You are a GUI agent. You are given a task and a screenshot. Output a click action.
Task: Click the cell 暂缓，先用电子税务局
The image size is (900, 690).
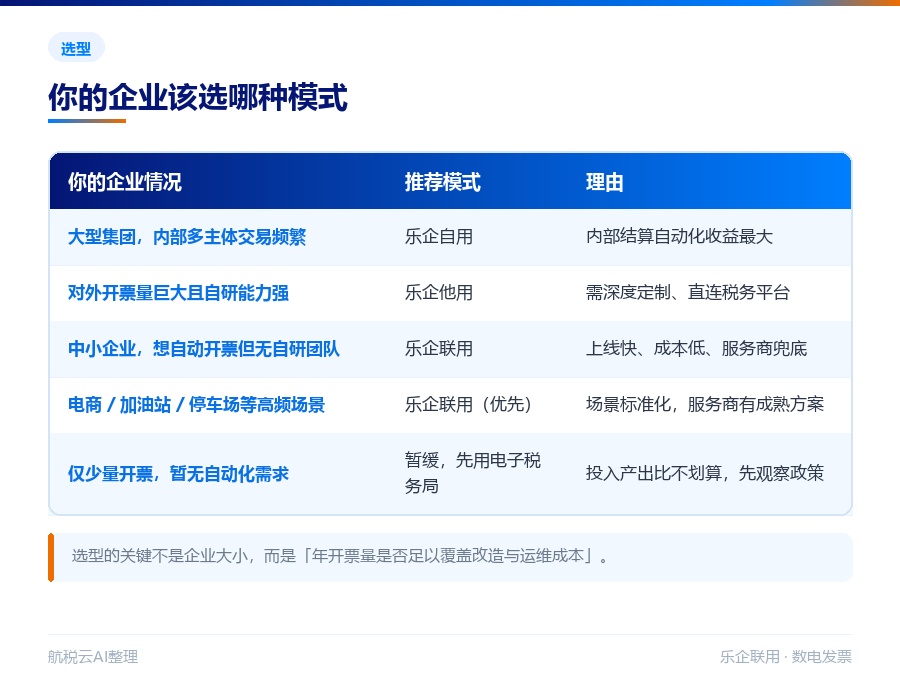[x=473, y=473]
